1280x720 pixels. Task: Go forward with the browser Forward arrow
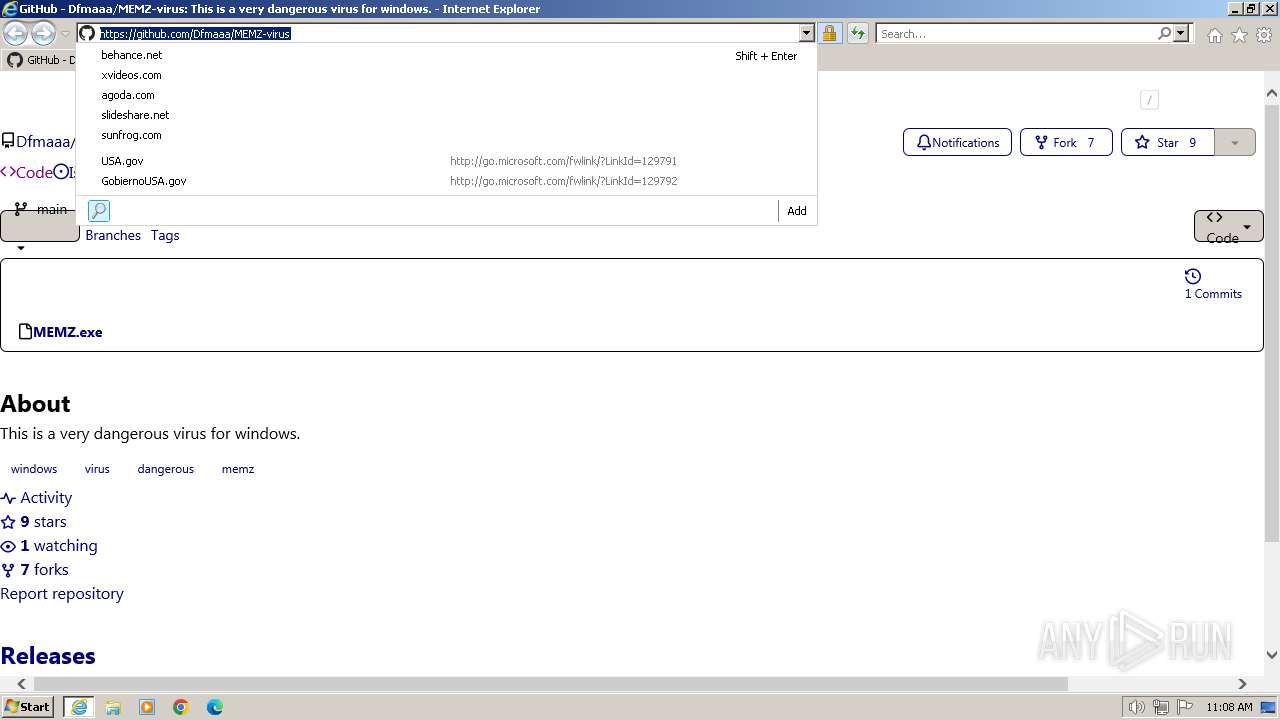click(x=43, y=34)
